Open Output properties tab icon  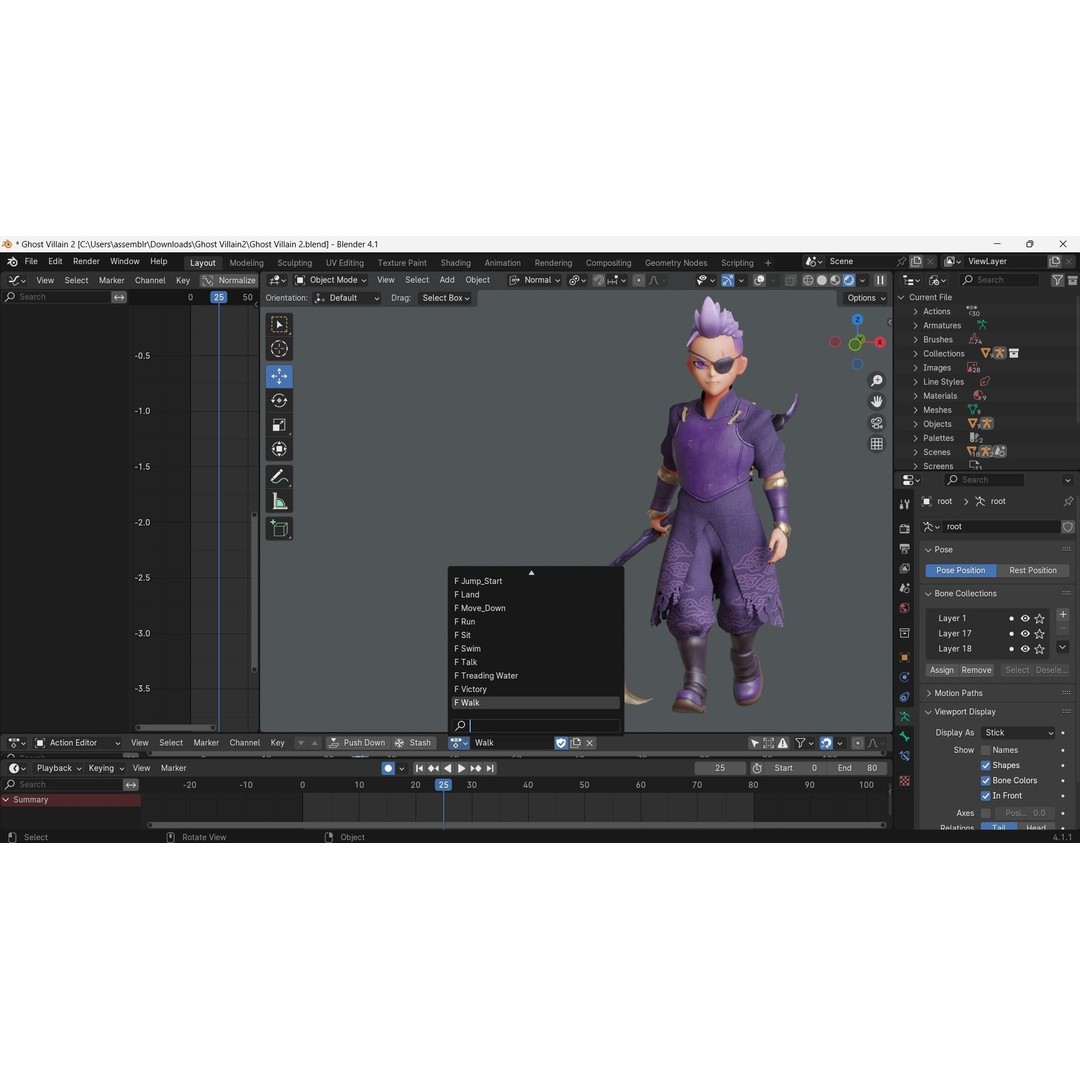tap(904, 548)
